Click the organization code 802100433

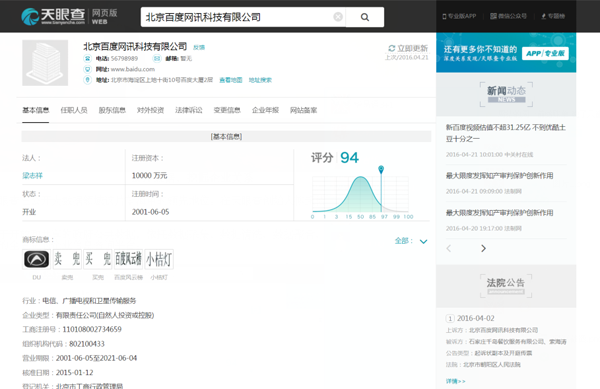(x=87, y=344)
